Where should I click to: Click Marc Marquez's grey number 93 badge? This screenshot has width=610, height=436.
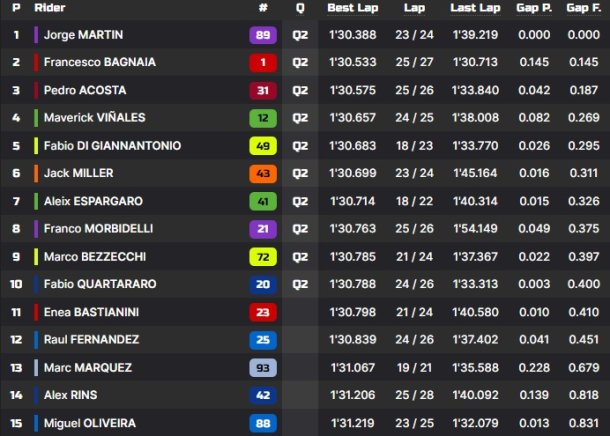(x=263, y=368)
